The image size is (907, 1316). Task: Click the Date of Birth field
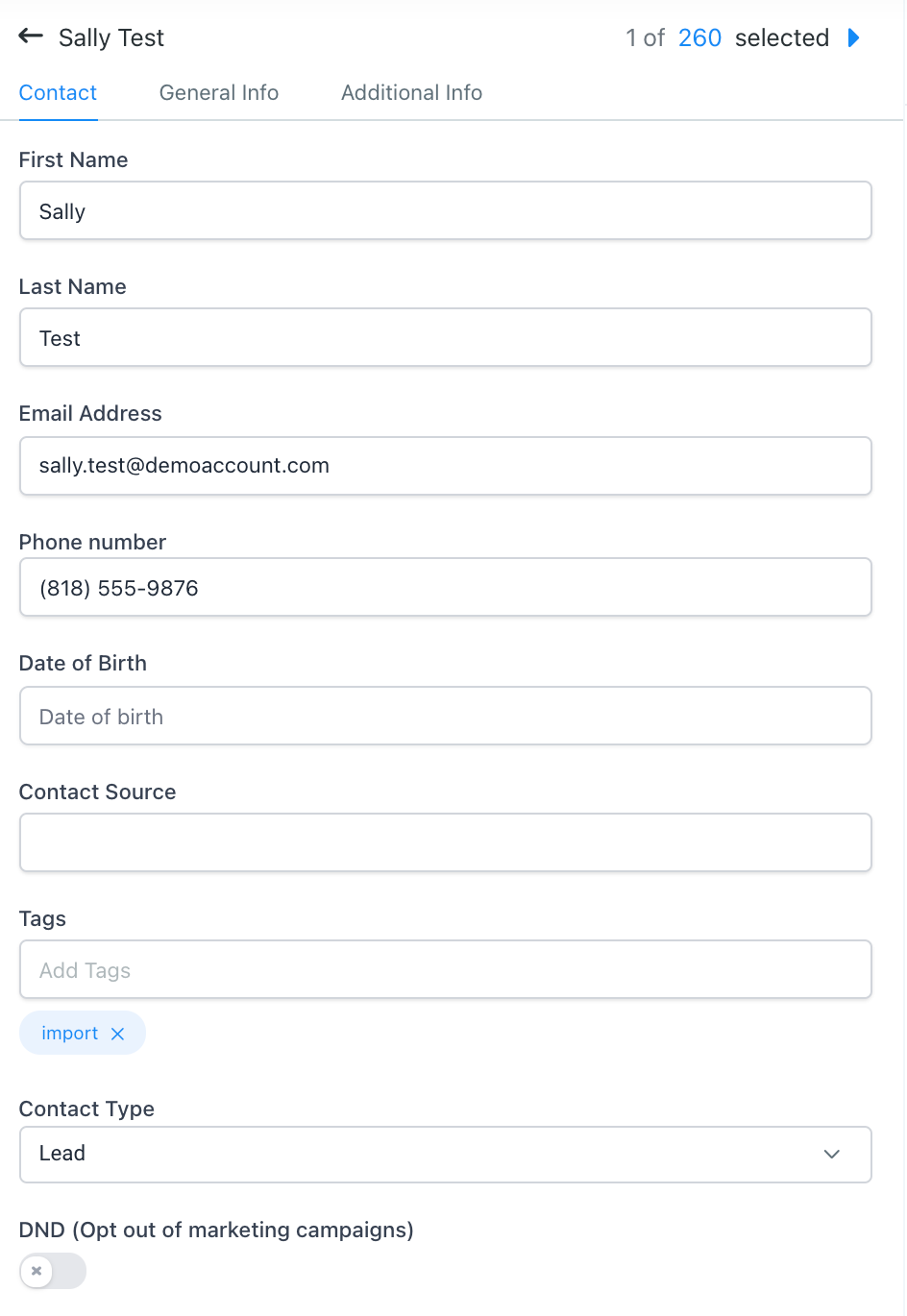(446, 717)
